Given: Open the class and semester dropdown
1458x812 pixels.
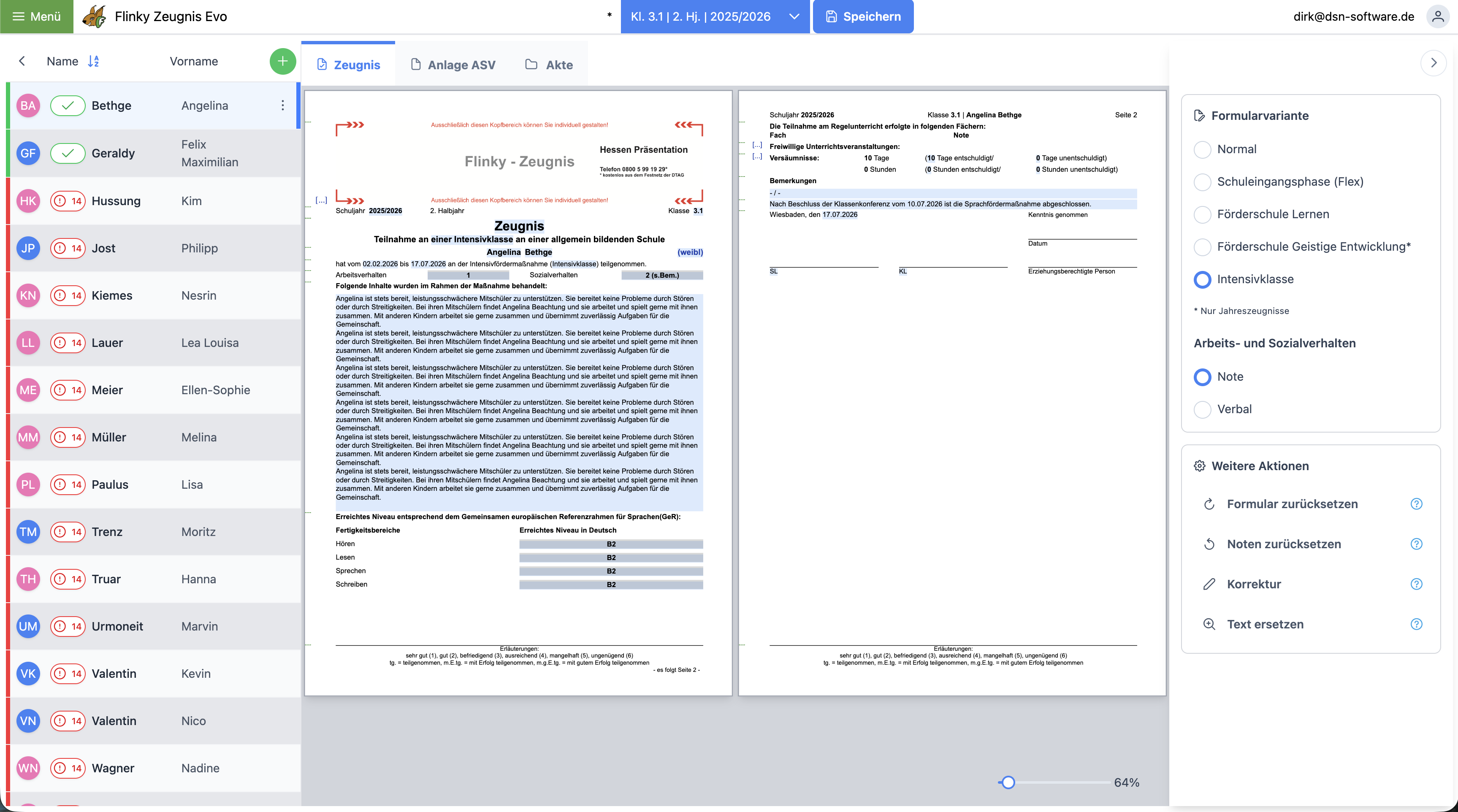Looking at the screenshot, I should (714, 16).
